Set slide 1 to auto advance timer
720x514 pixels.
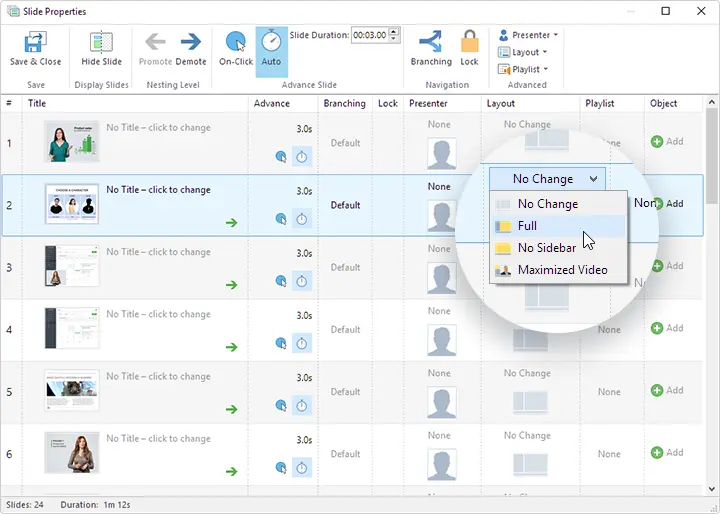tap(302, 157)
